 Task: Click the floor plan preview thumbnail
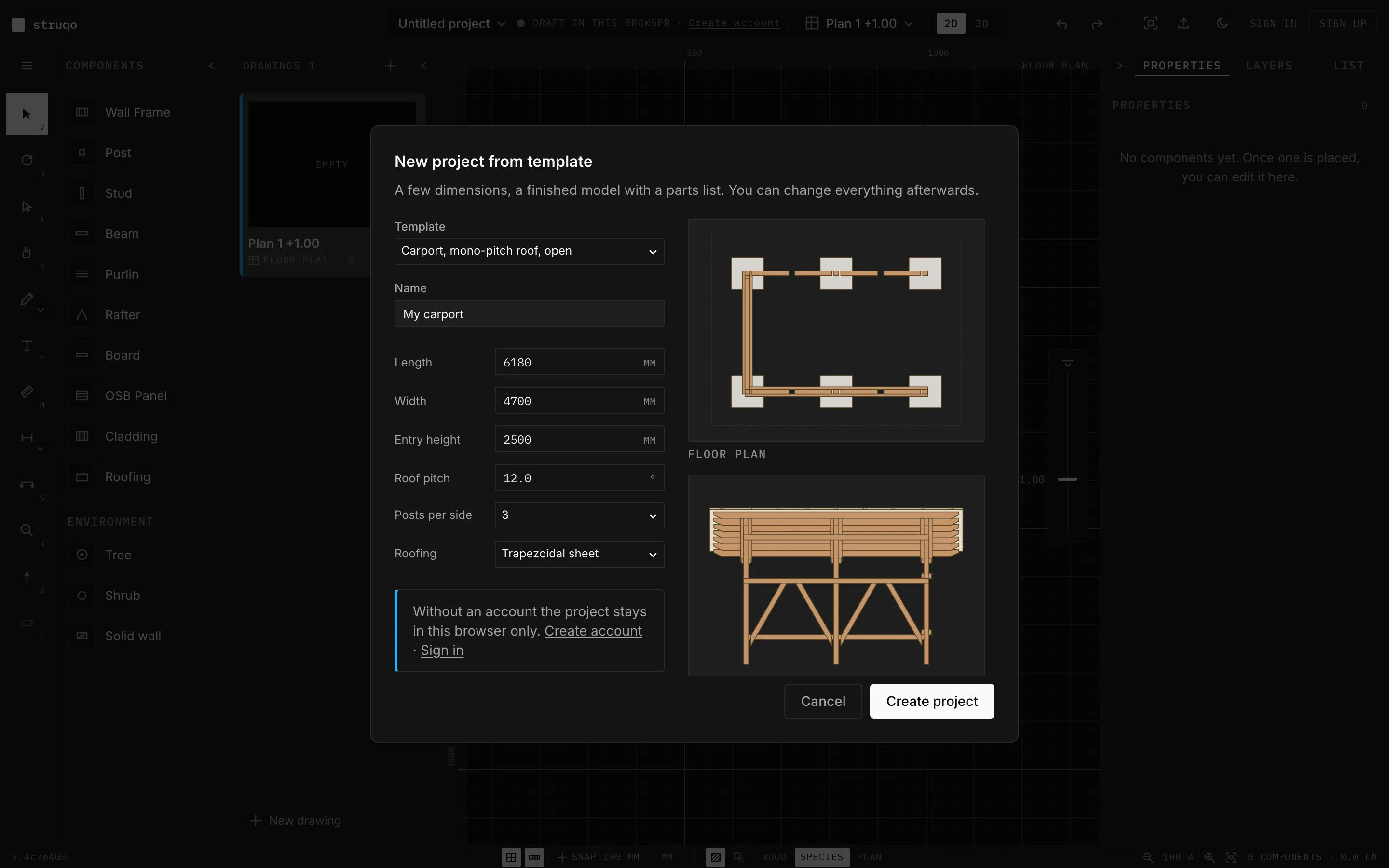(836, 330)
